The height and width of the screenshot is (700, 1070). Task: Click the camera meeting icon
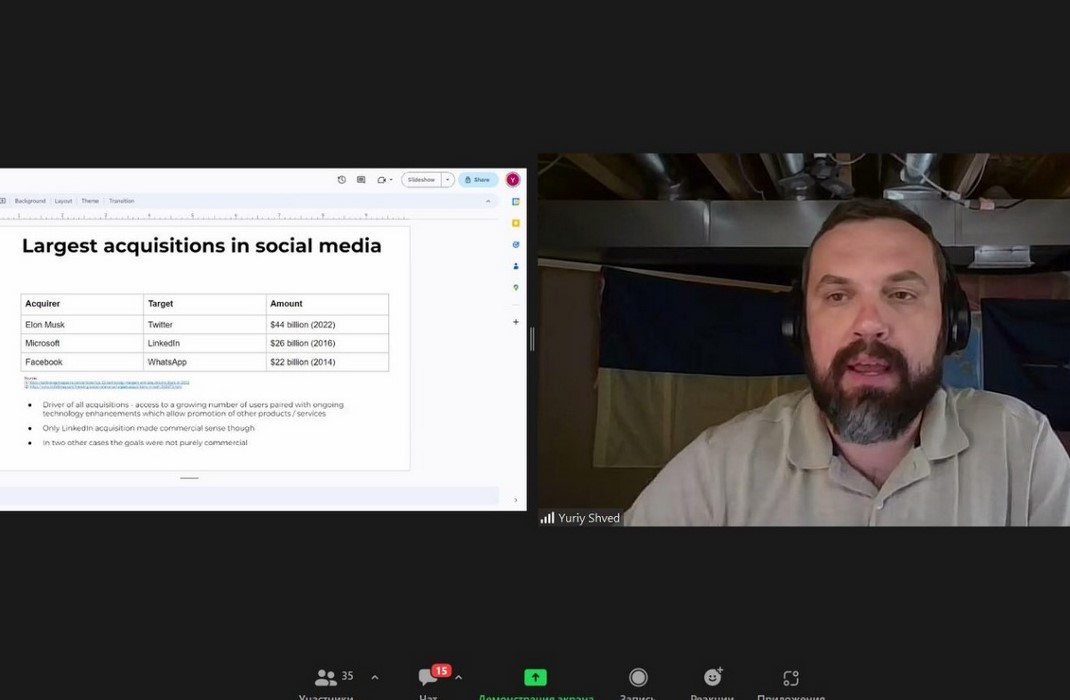tap(382, 180)
